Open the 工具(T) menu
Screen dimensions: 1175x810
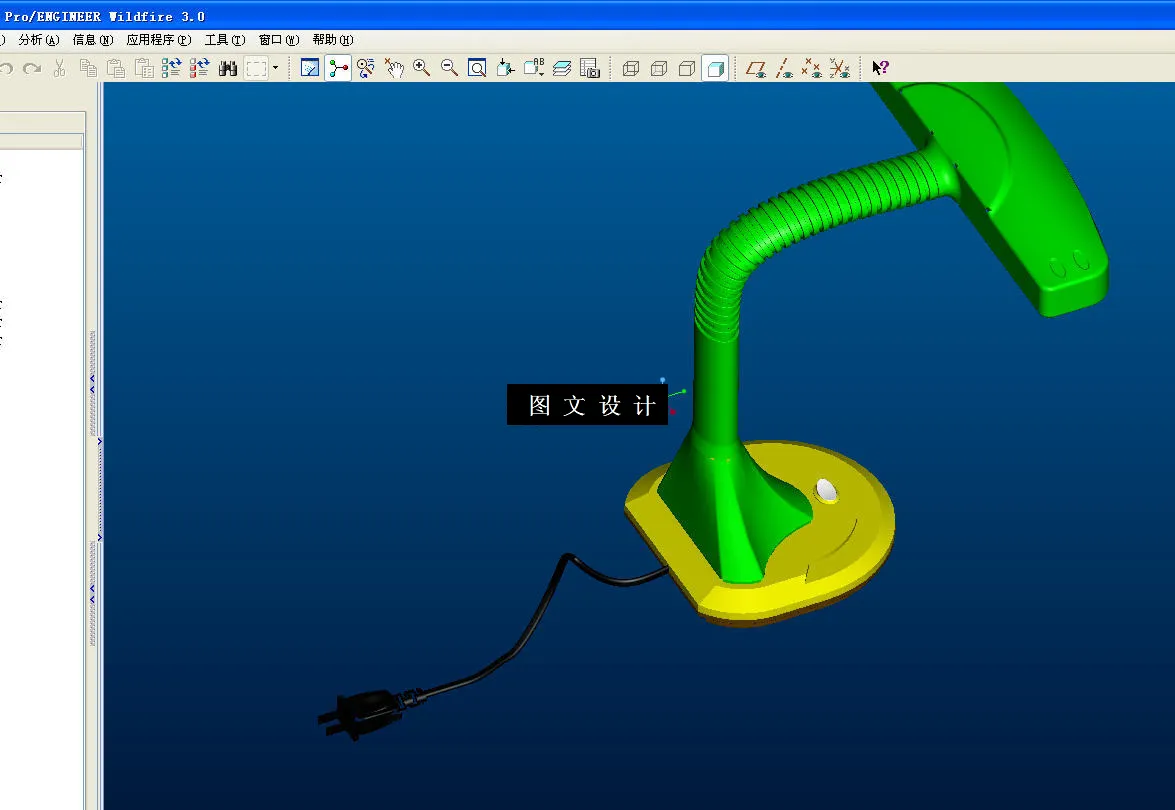[x=225, y=40]
